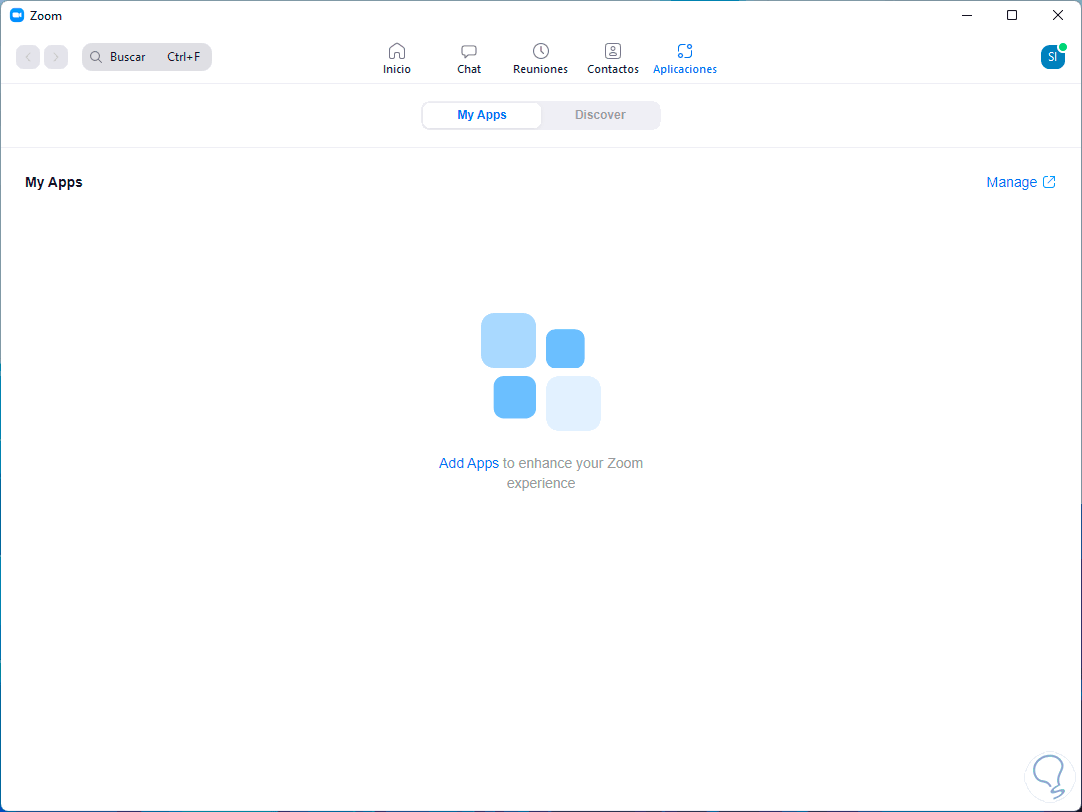The height and width of the screenshot is (812, 1082).
Task: Switch to the My Apps tab
Action: click(x=482, y=115)
